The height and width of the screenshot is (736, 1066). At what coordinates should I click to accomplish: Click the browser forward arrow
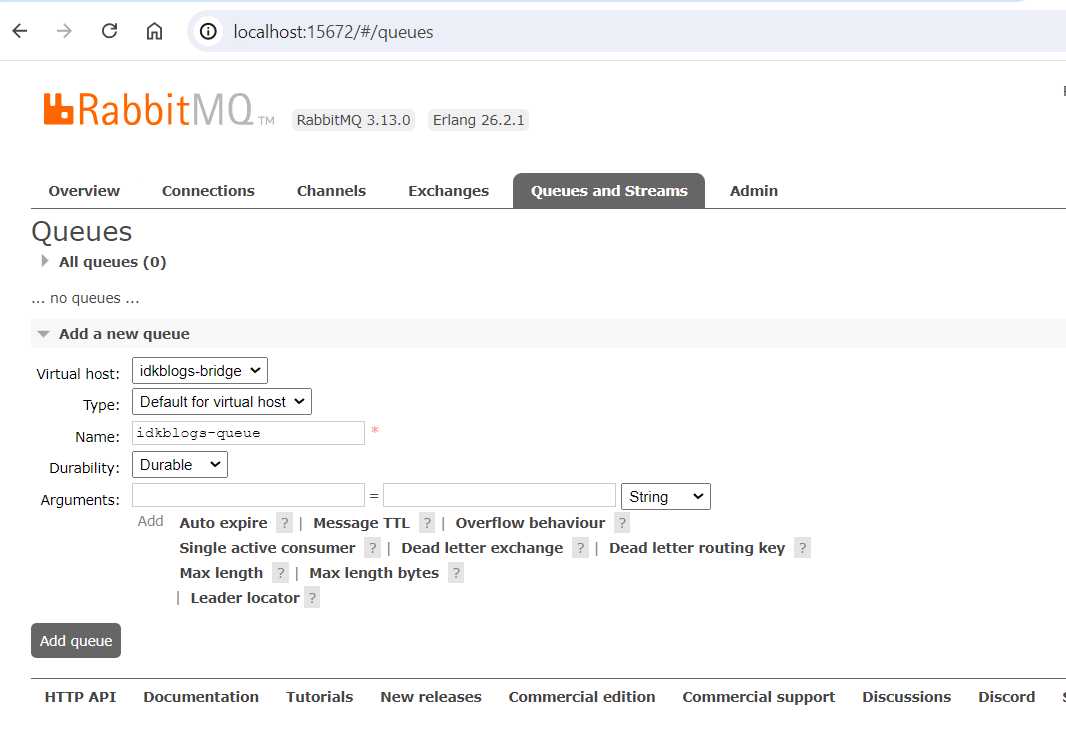point(64,31)
